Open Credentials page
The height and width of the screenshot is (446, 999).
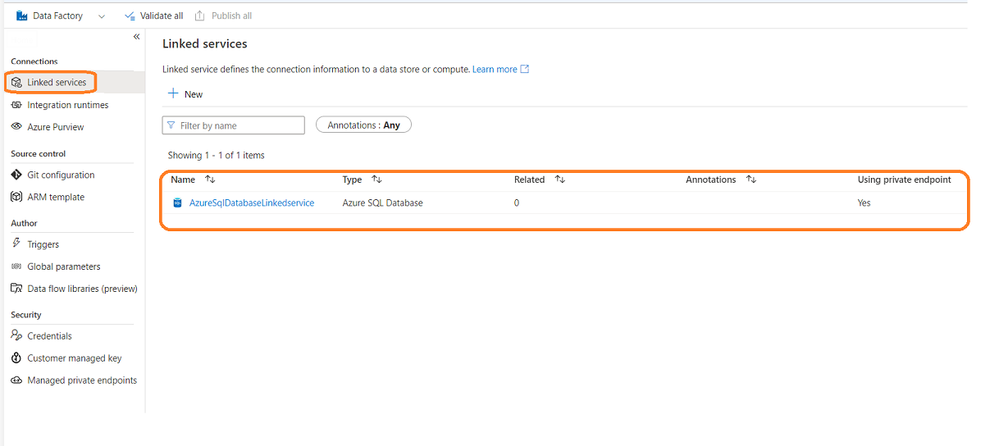point(49,336)
